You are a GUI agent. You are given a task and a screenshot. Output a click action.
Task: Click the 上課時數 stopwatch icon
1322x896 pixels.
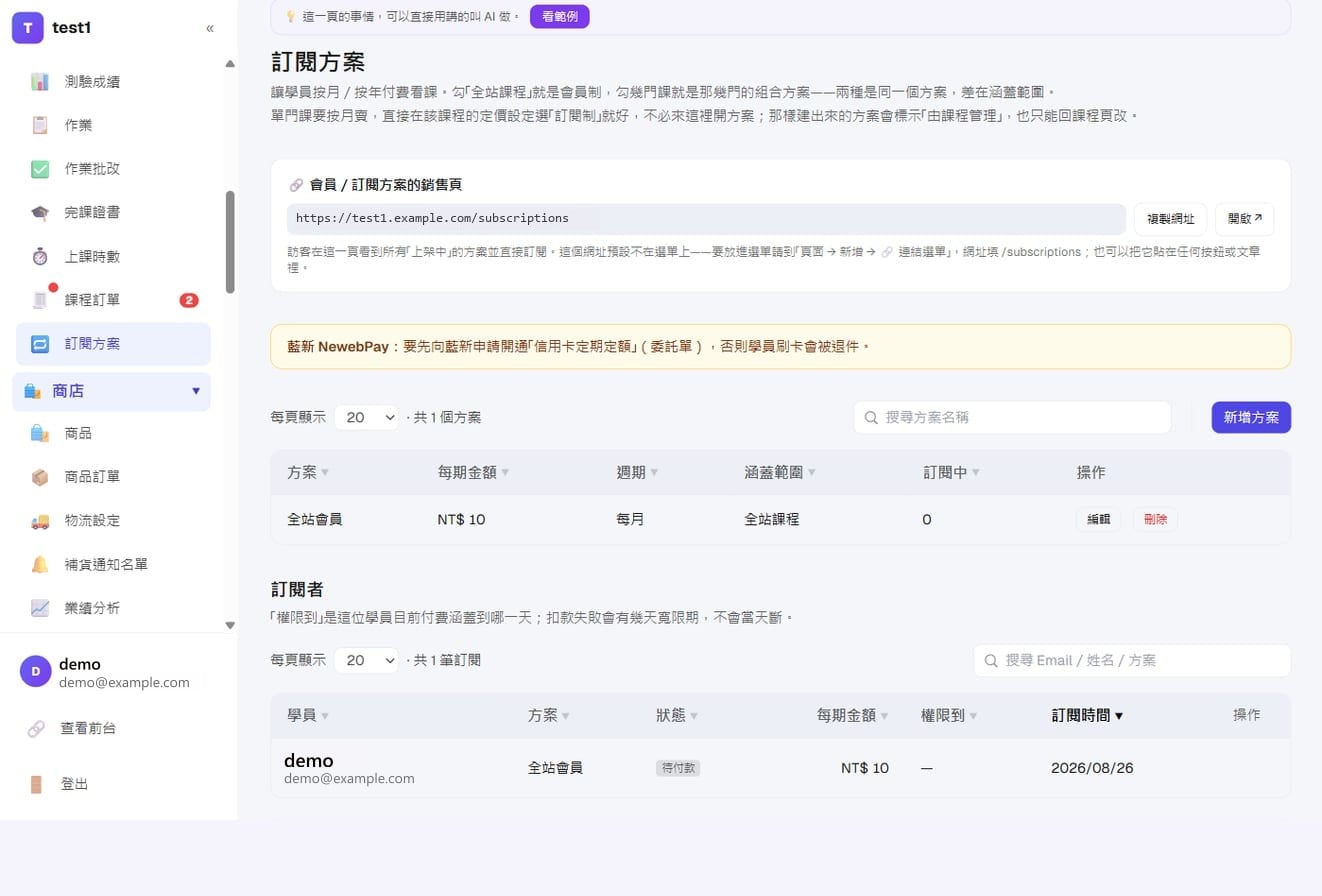click(x=40, y=256)
